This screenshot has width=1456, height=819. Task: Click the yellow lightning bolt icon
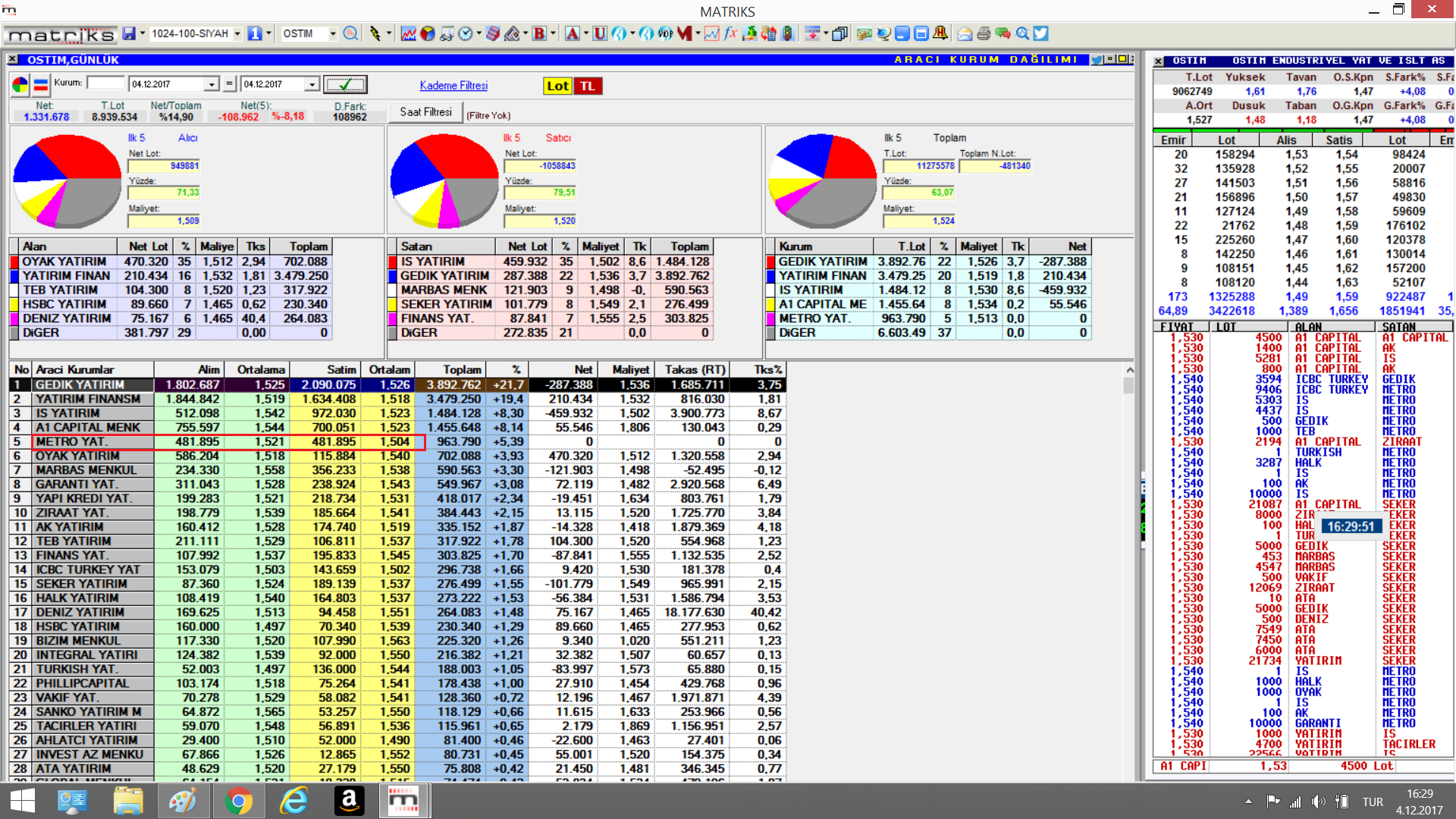(375, 33)
